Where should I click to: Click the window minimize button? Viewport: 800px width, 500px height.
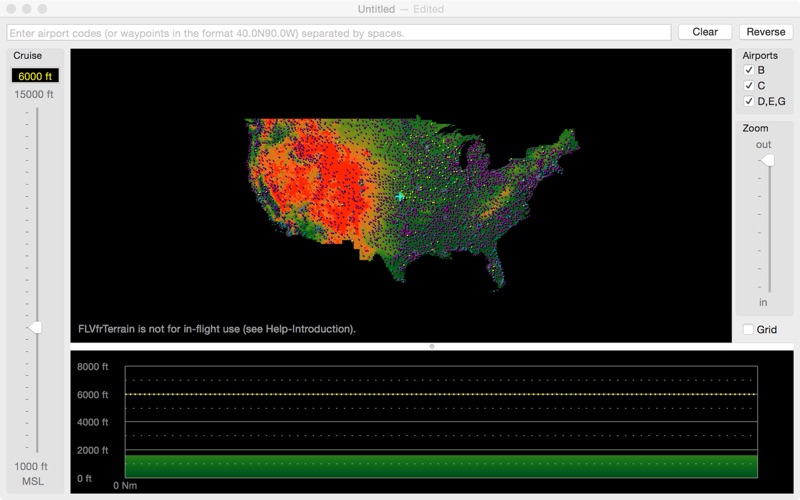coord(27,9)
